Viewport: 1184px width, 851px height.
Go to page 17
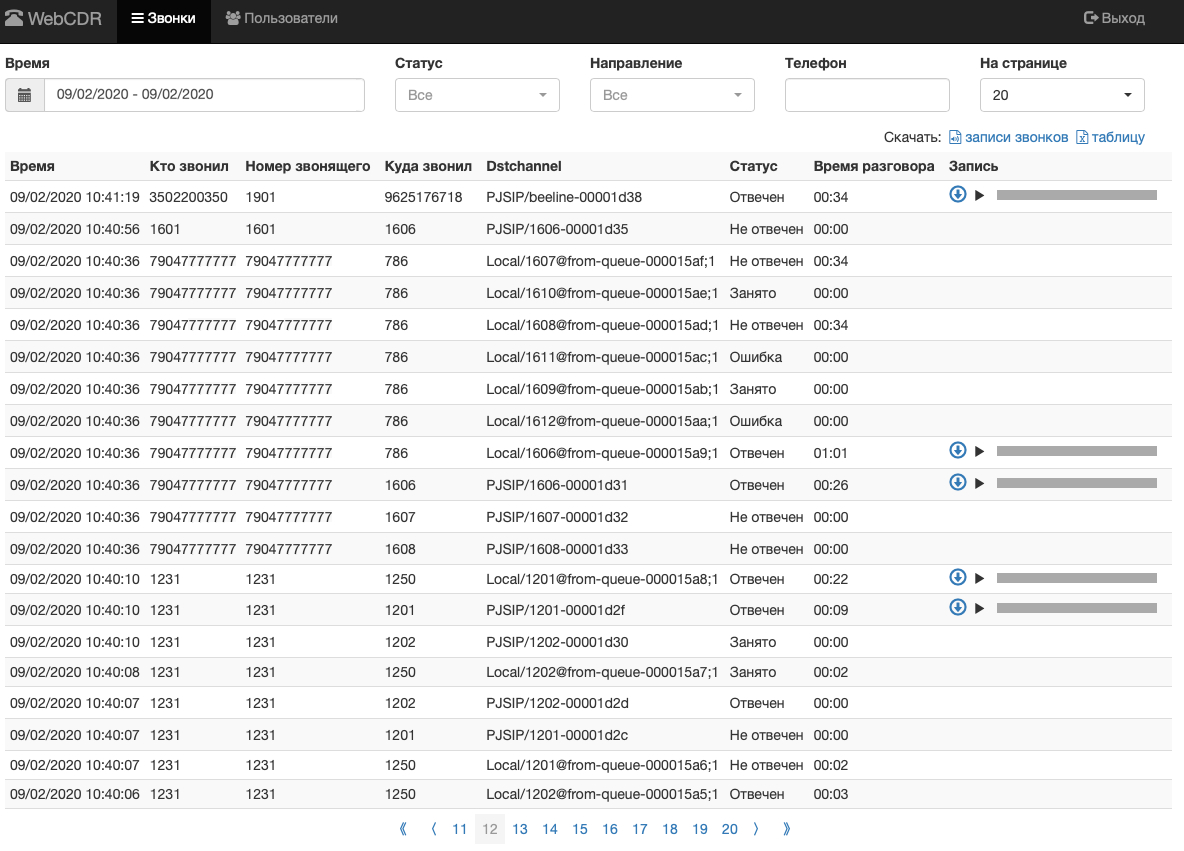640,829
